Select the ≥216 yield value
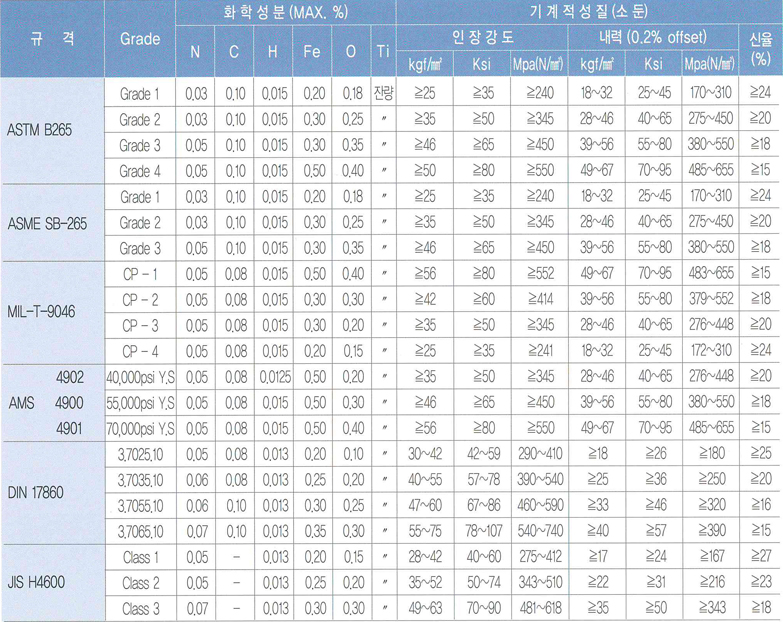 tap(712, 582)
